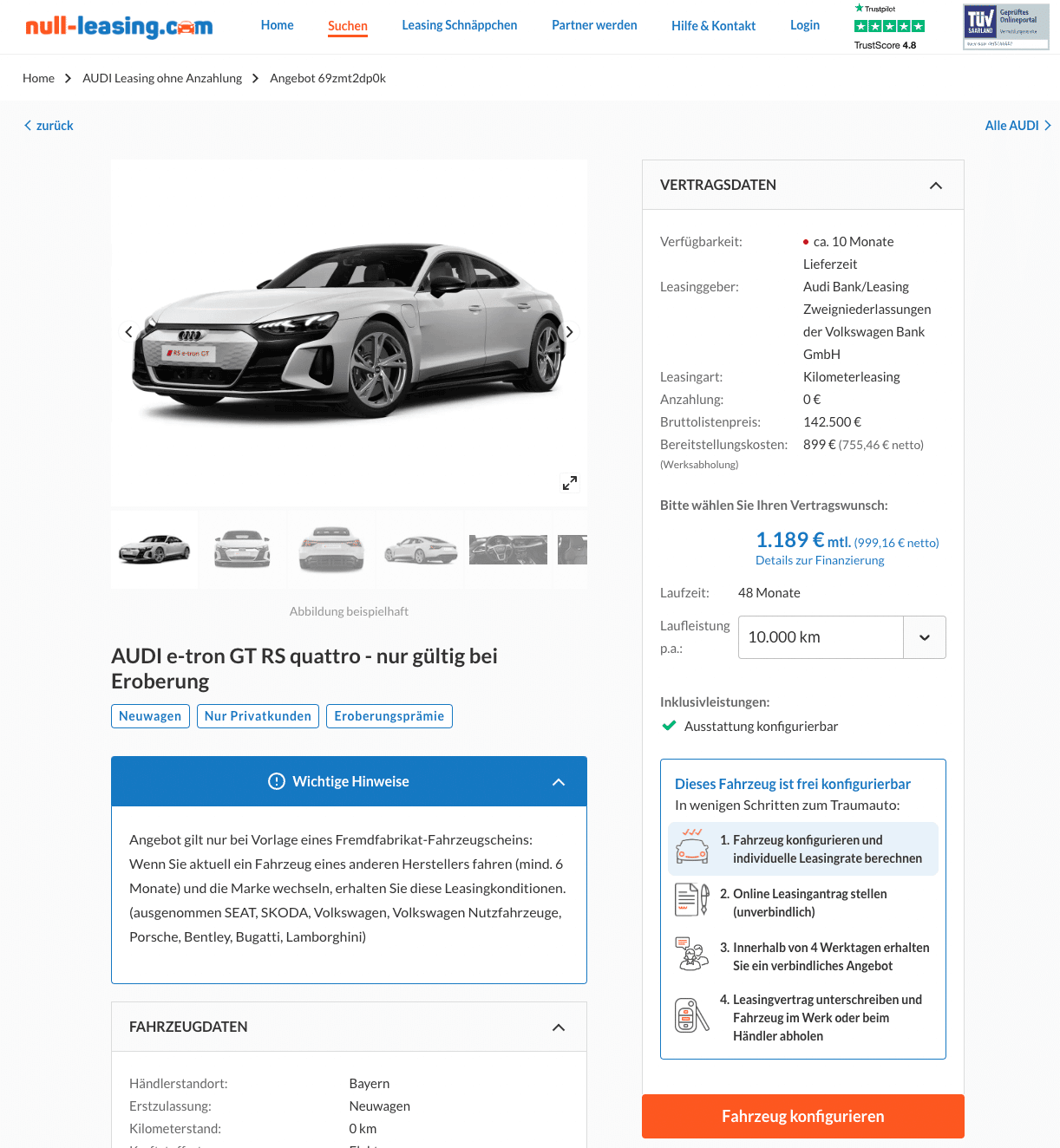Select the fourth thumbnail, side profile view
Viewport: 1060px width, 1148px height.
[421, 550]
